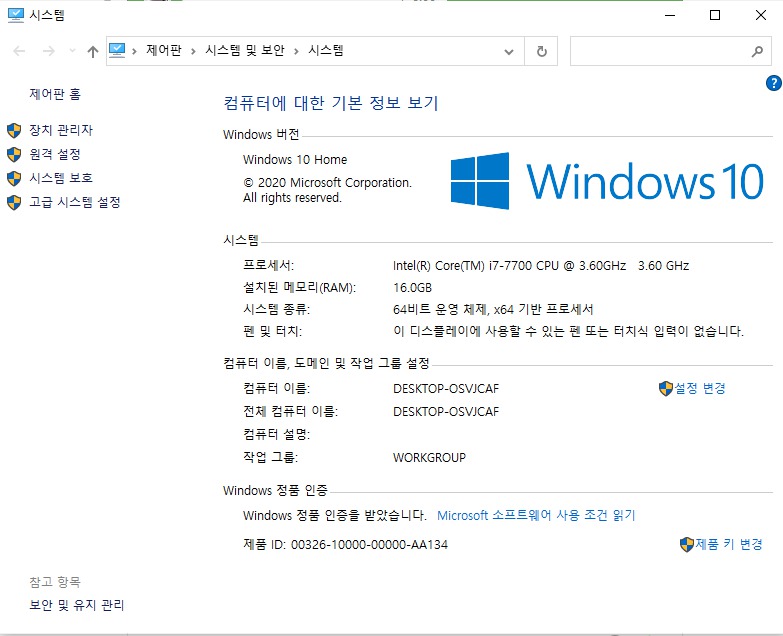Open 제어판 홈 link
783x636 pixels.
(55, 94)
